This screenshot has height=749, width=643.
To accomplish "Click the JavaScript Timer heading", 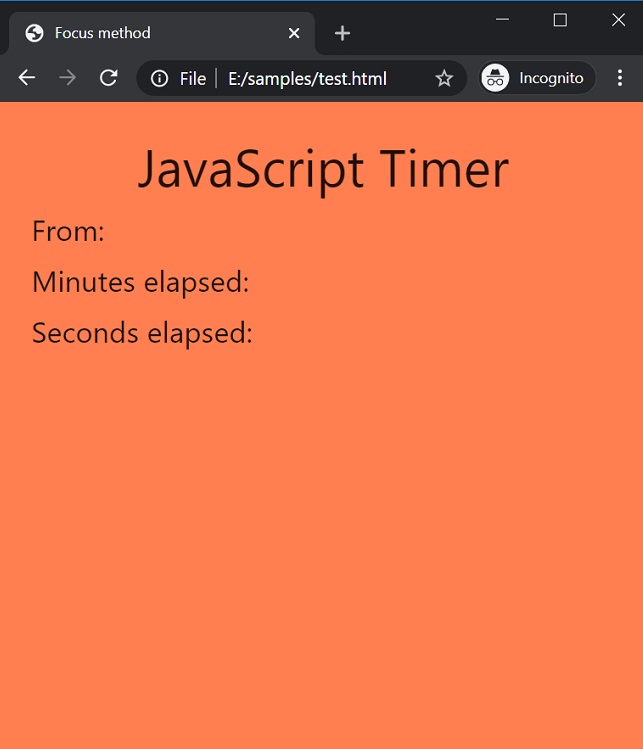I will click(x=323, y=170).
